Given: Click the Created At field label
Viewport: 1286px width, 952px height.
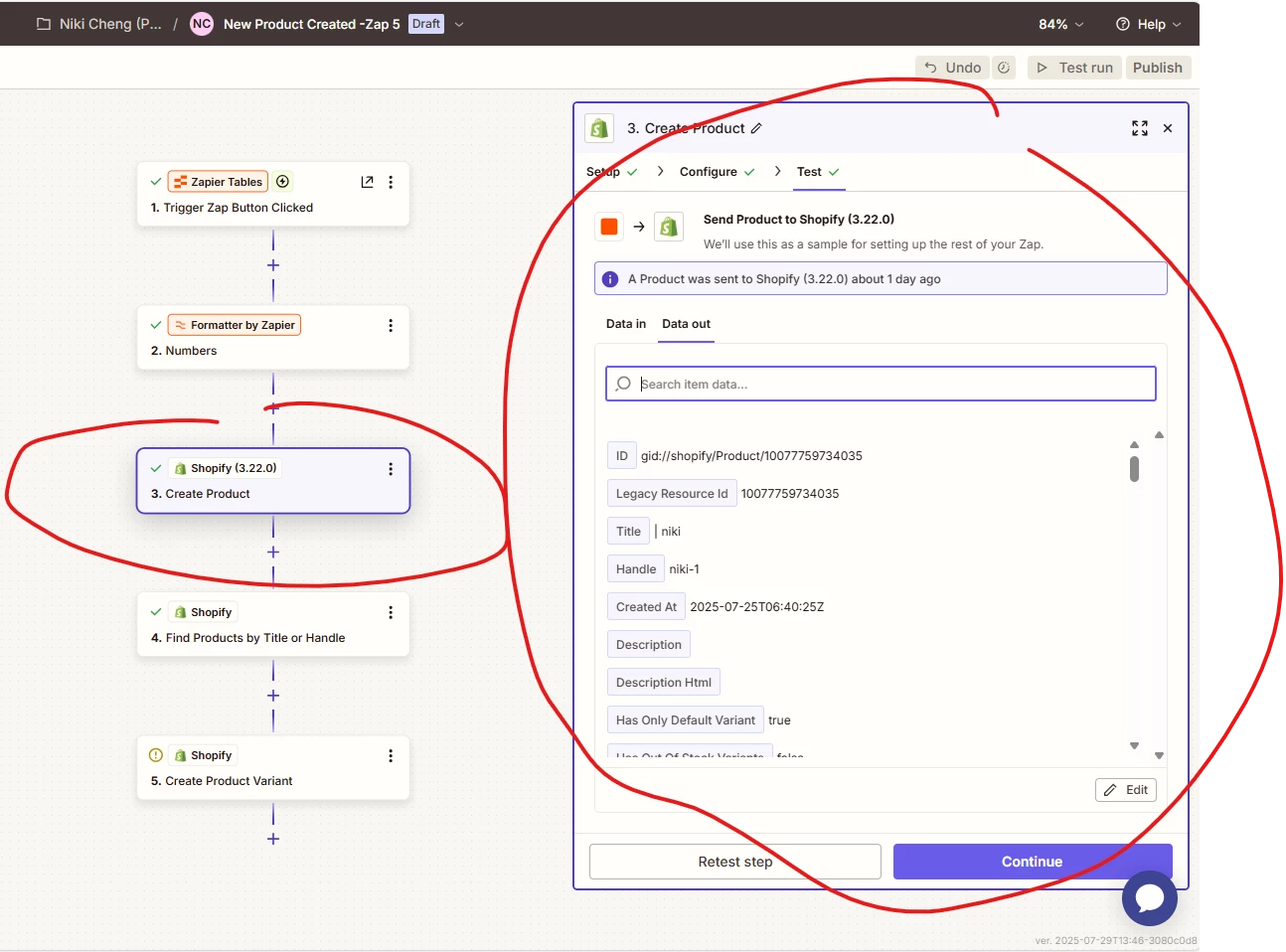Looking at the screenshot, I should (x=646, y=607).
